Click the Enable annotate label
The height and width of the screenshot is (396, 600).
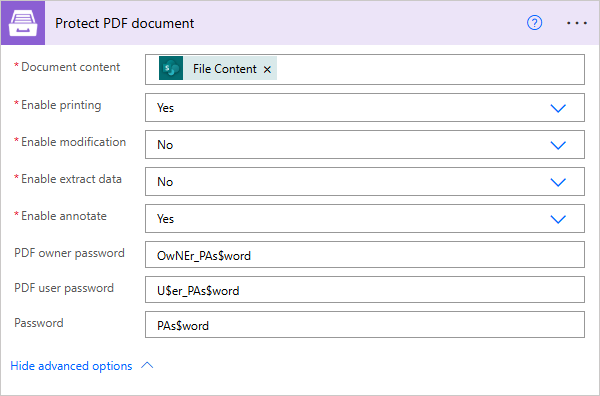tap(64, 216)
